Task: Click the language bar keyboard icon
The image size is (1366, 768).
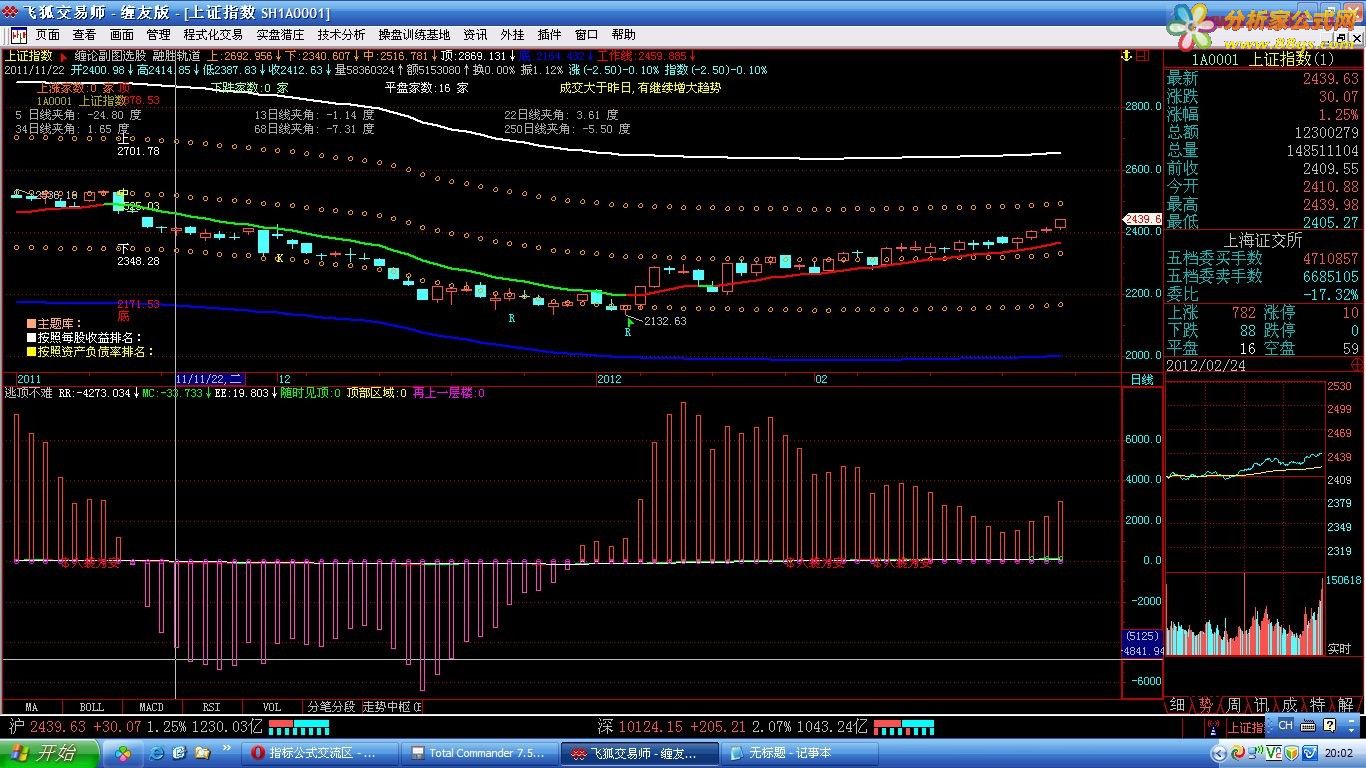Action: pyautogui.click(x=1308, y=726)
